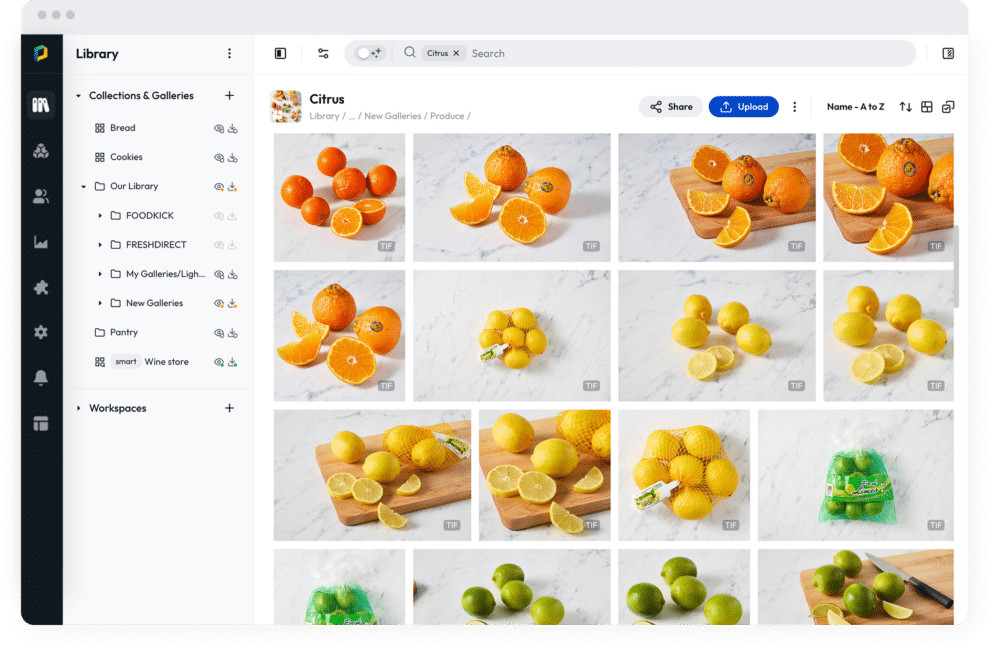Switch grid layout view icon
Screen dimensions: 1000x657
click(x=927, y=107)
